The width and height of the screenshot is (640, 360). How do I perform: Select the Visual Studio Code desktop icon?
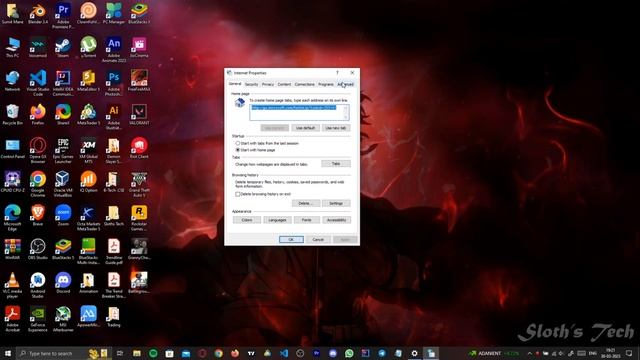(38, 83)
